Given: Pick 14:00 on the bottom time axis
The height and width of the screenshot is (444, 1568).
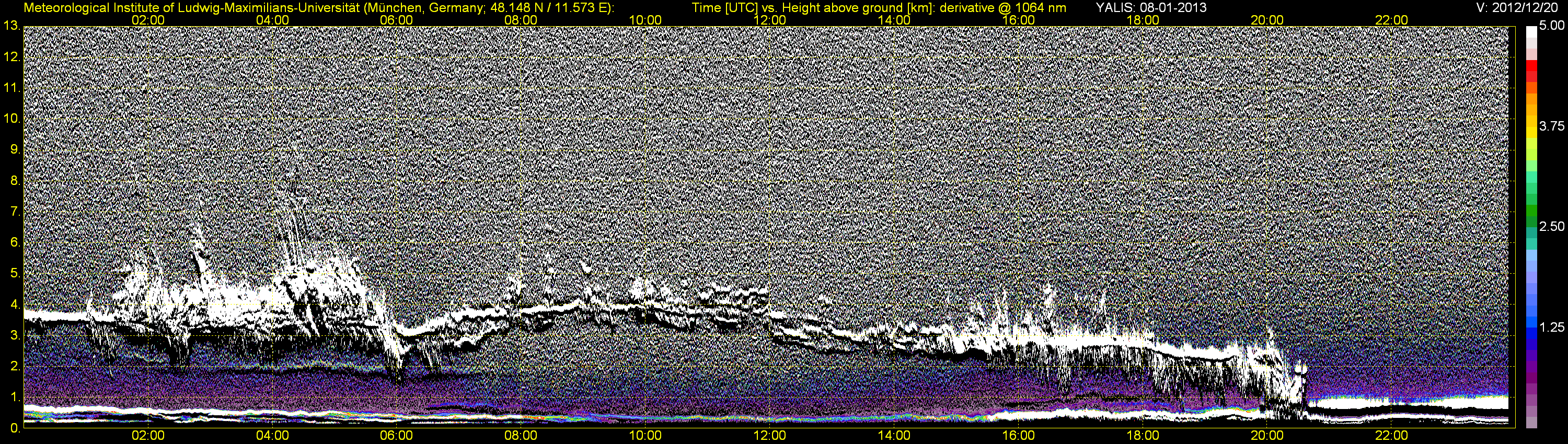Looking at the screenshot, I should (894, 436).
